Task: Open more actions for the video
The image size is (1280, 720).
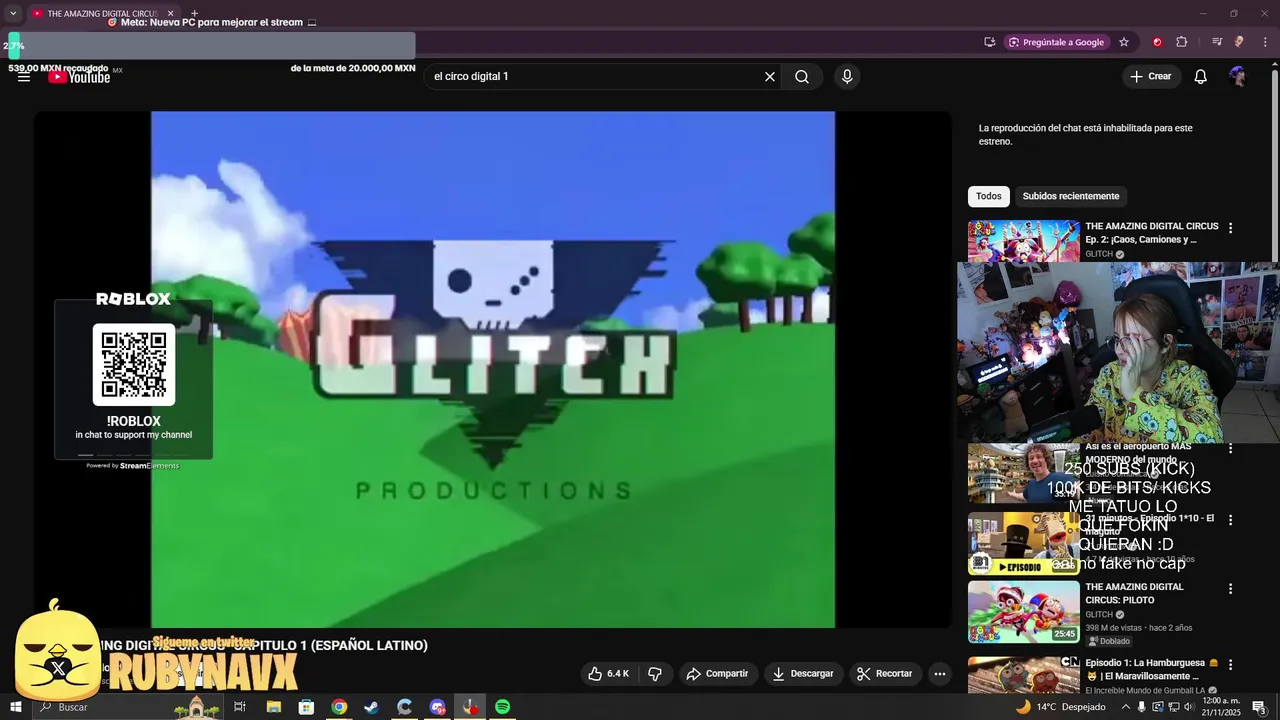Action: 939,674
